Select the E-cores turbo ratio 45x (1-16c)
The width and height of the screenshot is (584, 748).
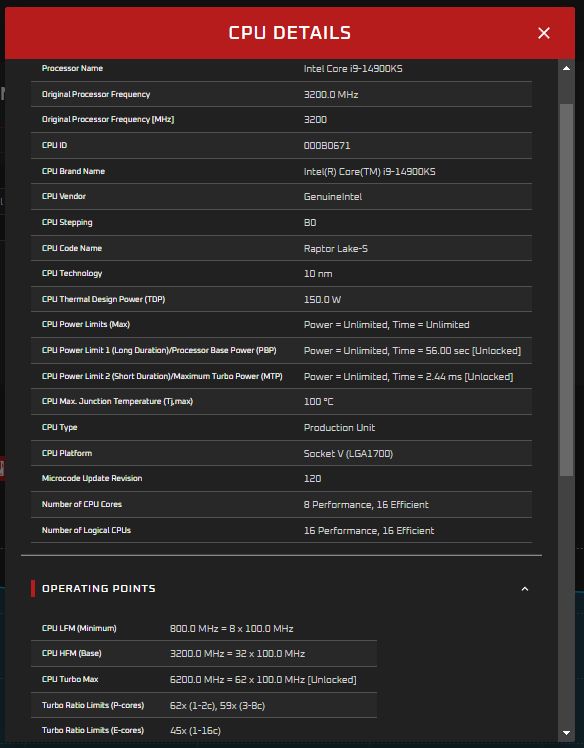[x=195, y=731]
